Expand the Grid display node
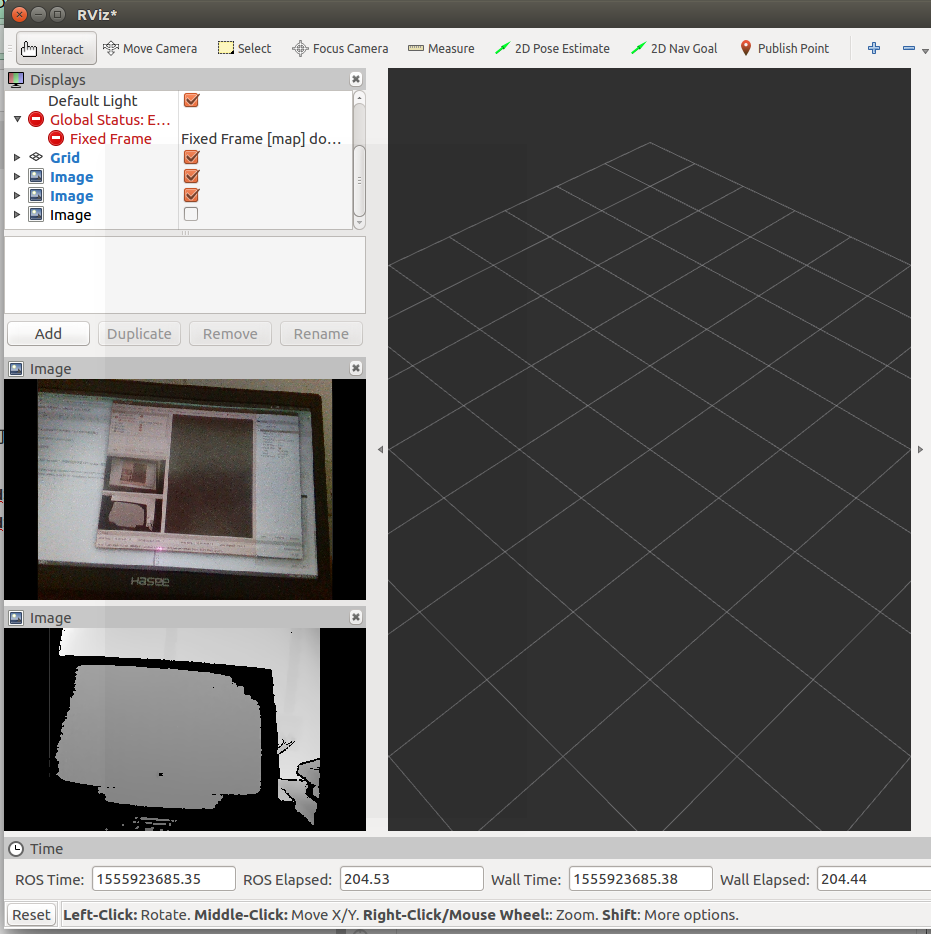The width and height of the screenshot is (931, 934). [x=17, y=157]
